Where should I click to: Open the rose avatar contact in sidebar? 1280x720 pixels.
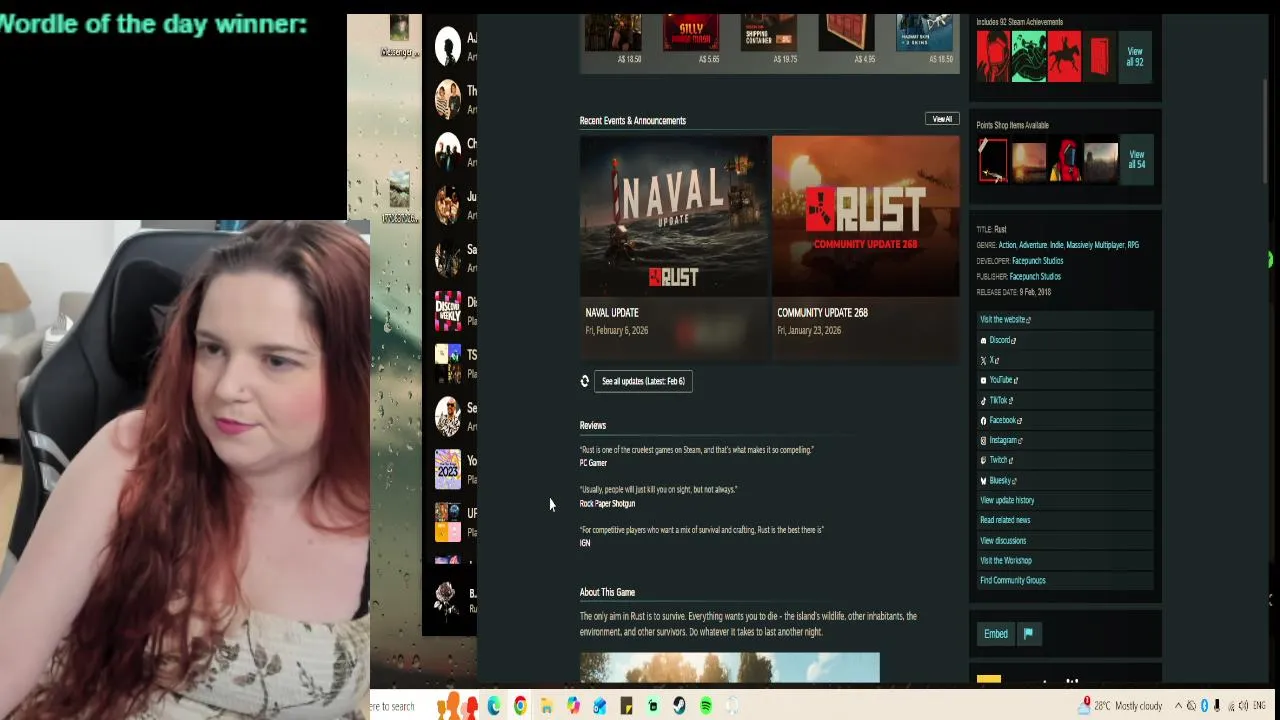(x=448, y=598)
